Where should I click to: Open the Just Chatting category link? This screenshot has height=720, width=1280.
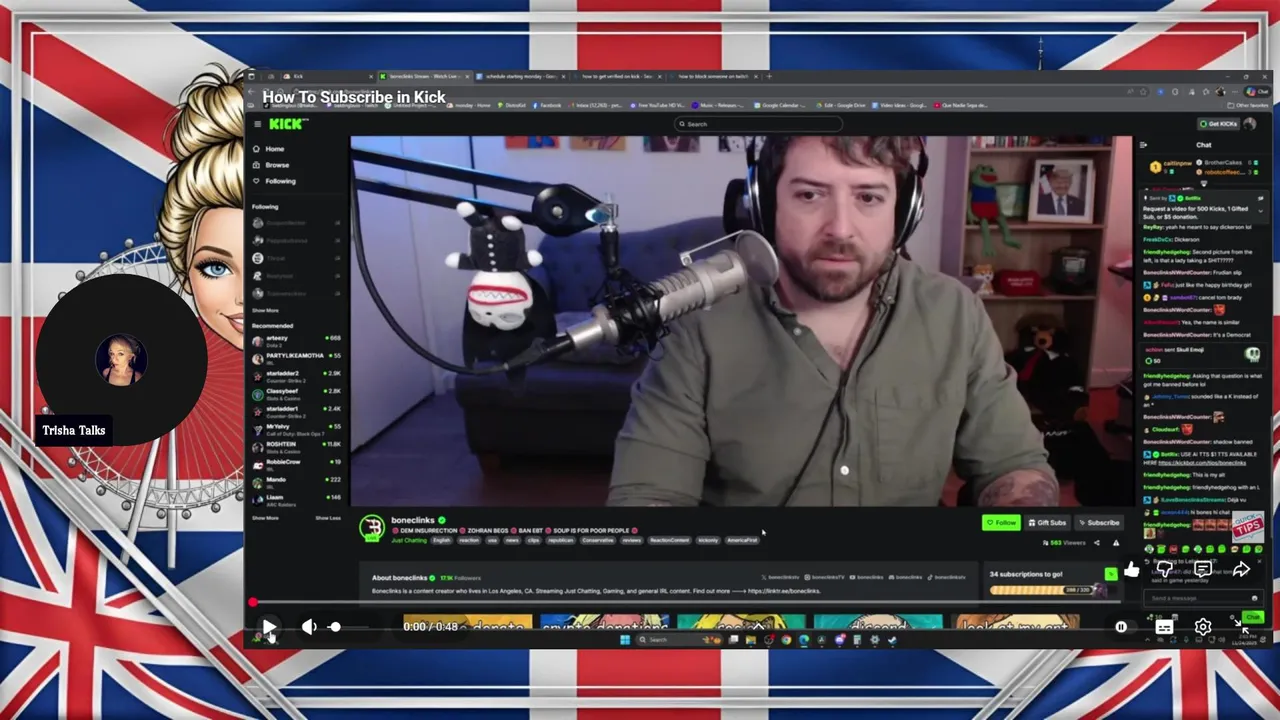click(x=408, y=540)
